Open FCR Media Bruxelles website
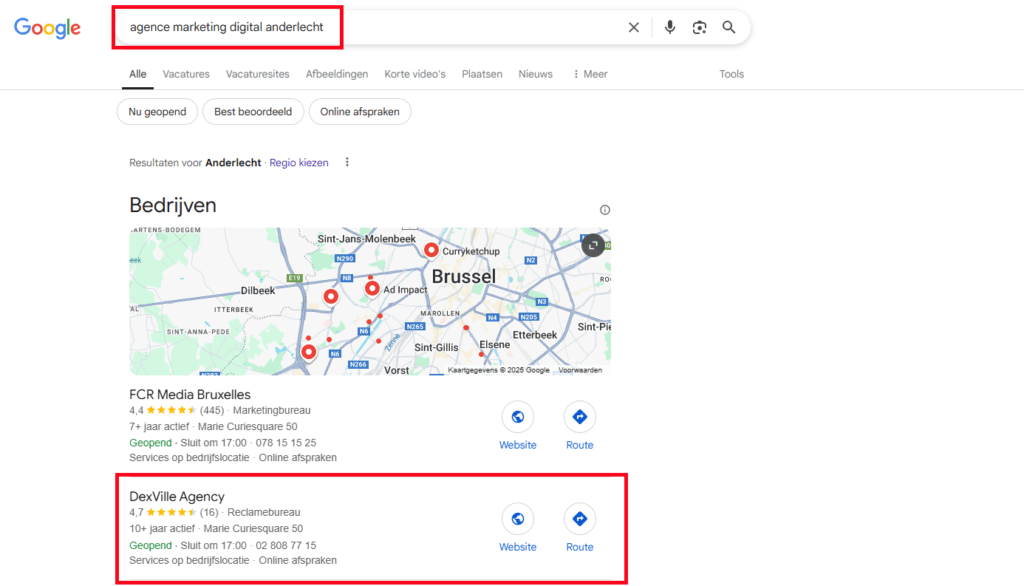This screenshot has width=1024, height=586. coord(518,417)
